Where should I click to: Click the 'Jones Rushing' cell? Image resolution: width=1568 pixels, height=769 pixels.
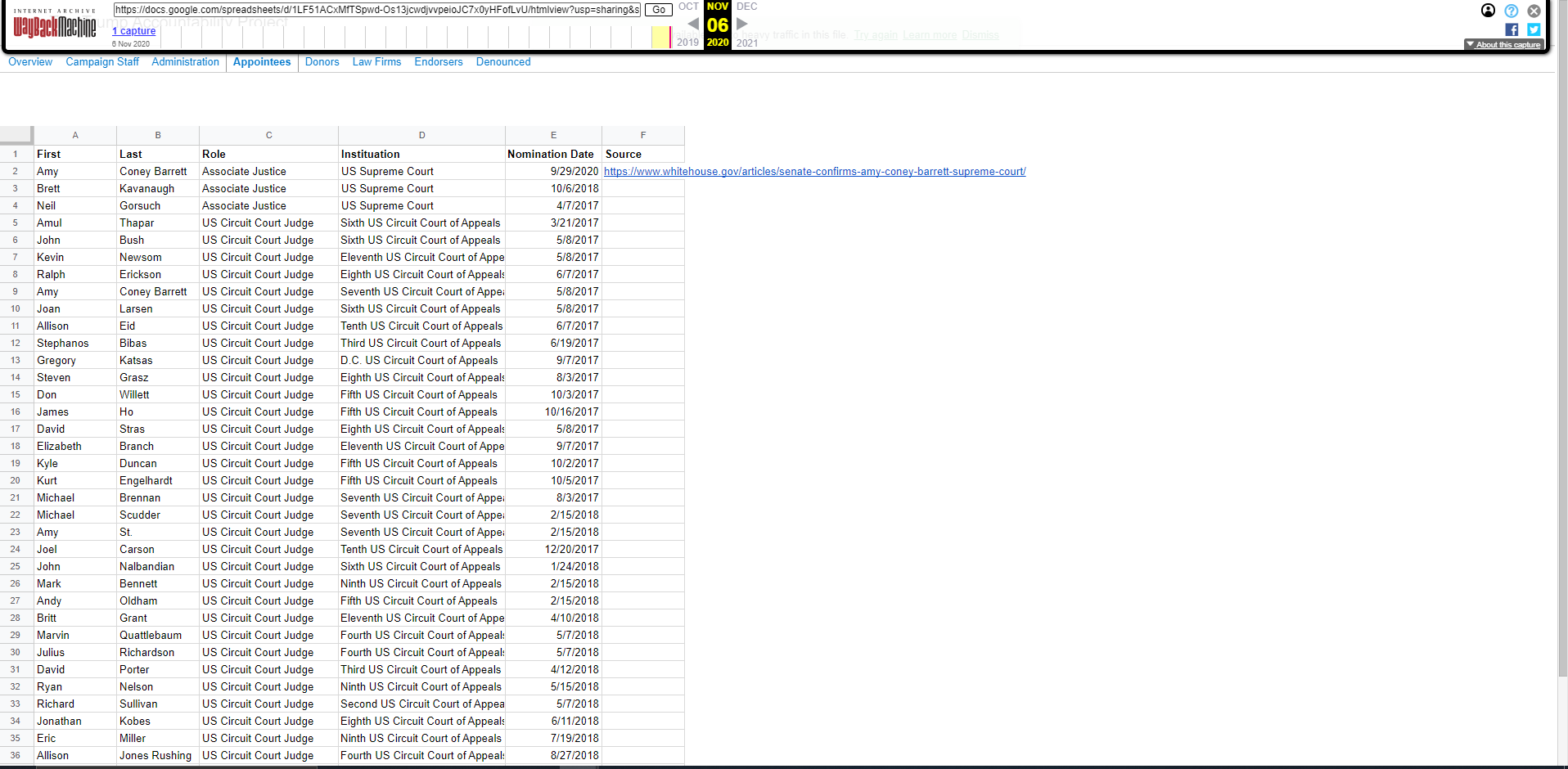click(x=158, y=756)
